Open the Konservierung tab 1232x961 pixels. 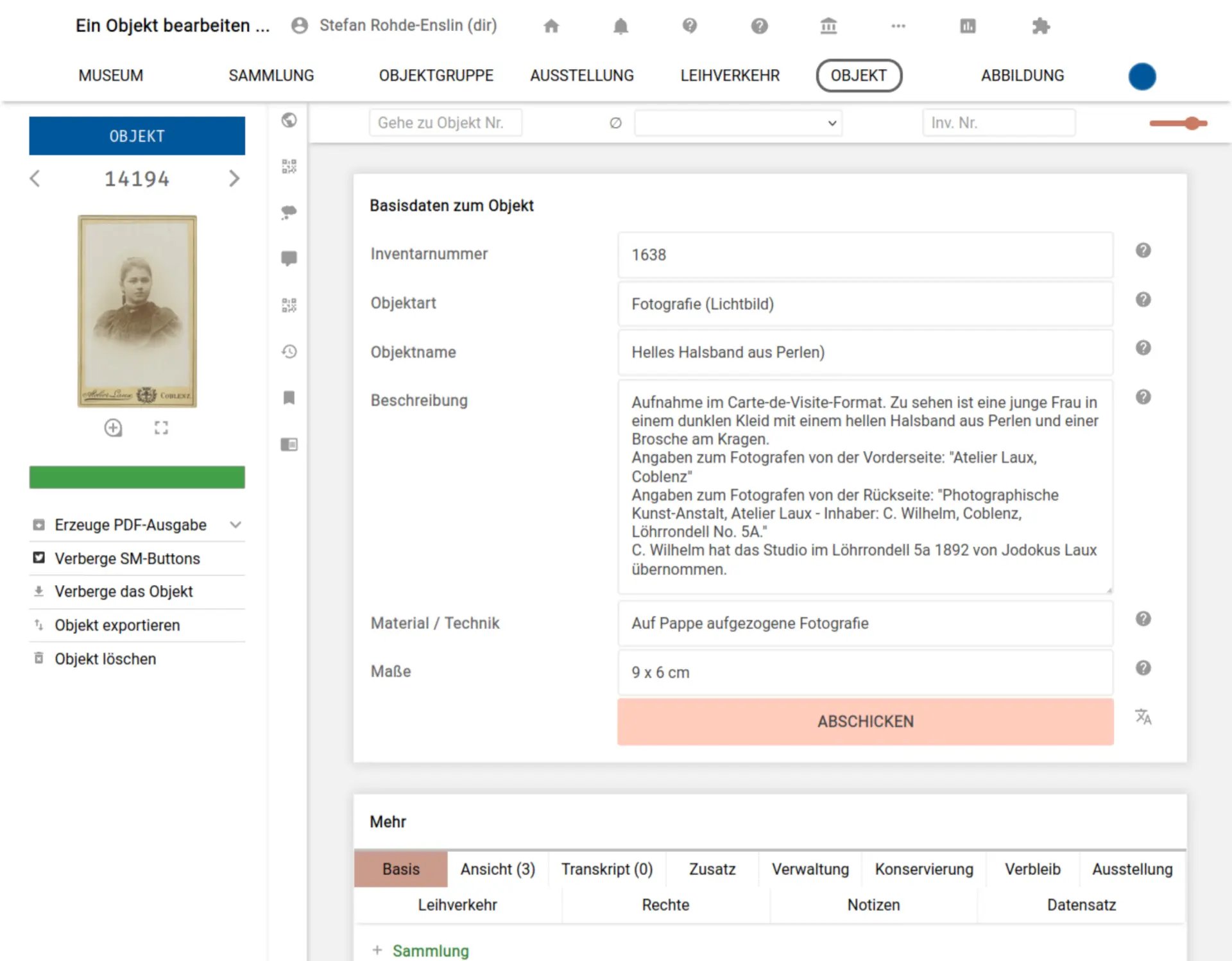924,869
